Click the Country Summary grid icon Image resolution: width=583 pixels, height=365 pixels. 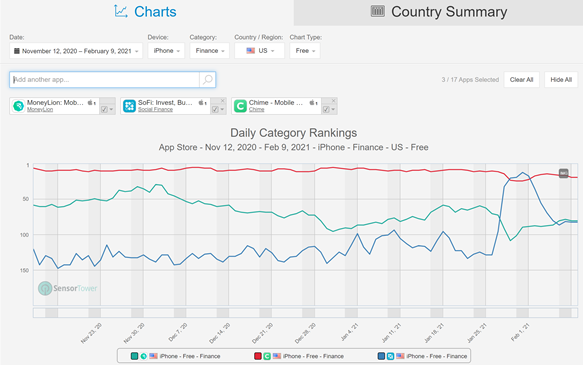click(x=377, y=11)
